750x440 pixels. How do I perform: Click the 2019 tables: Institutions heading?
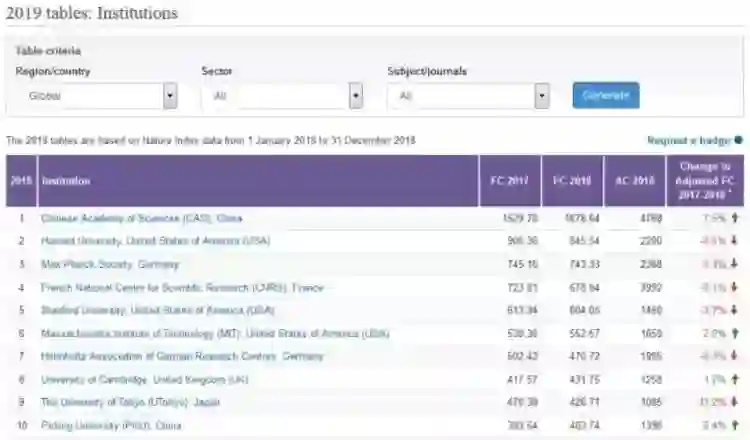click(x=91, y=13)
